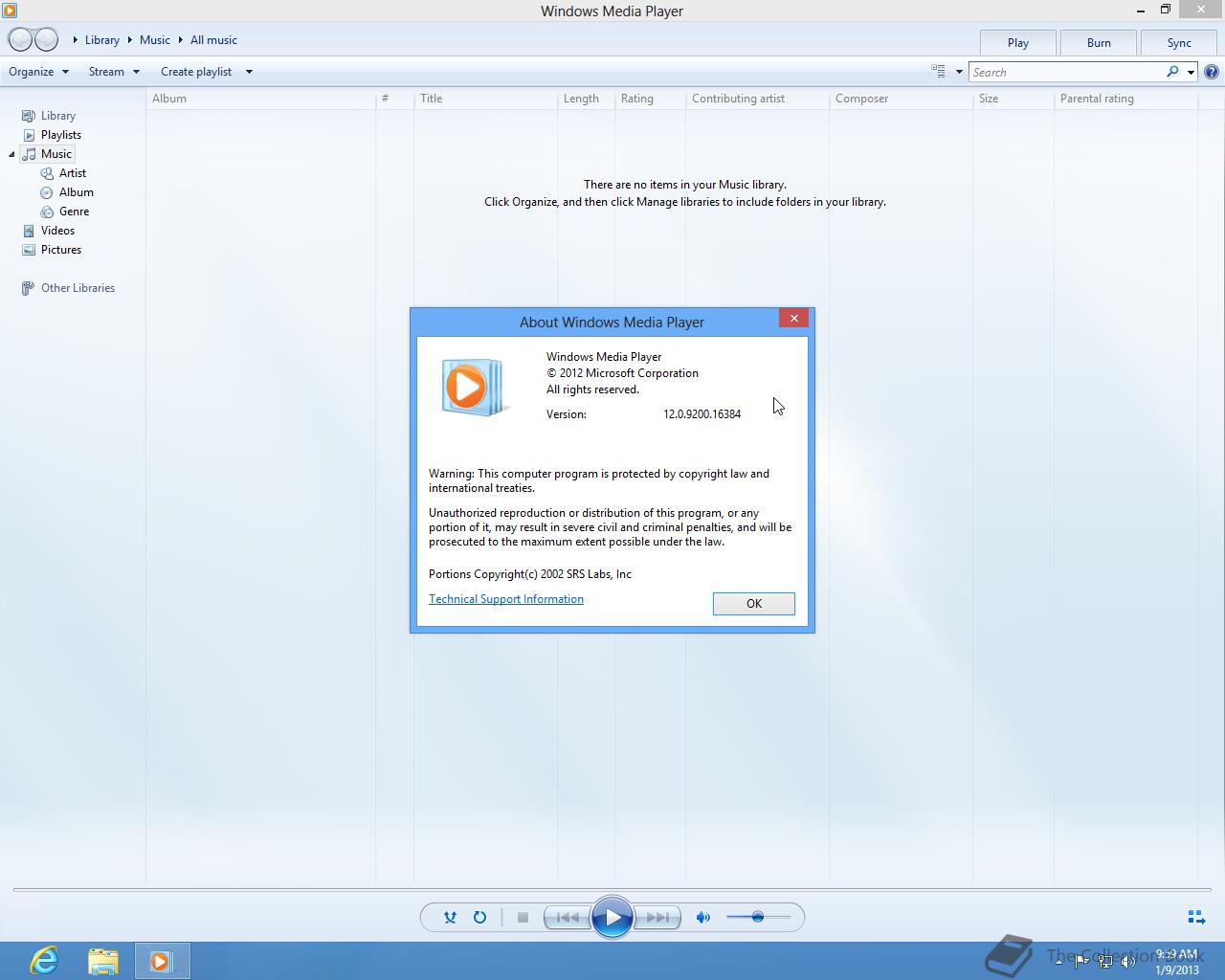The image size is (1225, 980).
Task: Select the Library icon in sidebar
Action: [x=29, y=116]
